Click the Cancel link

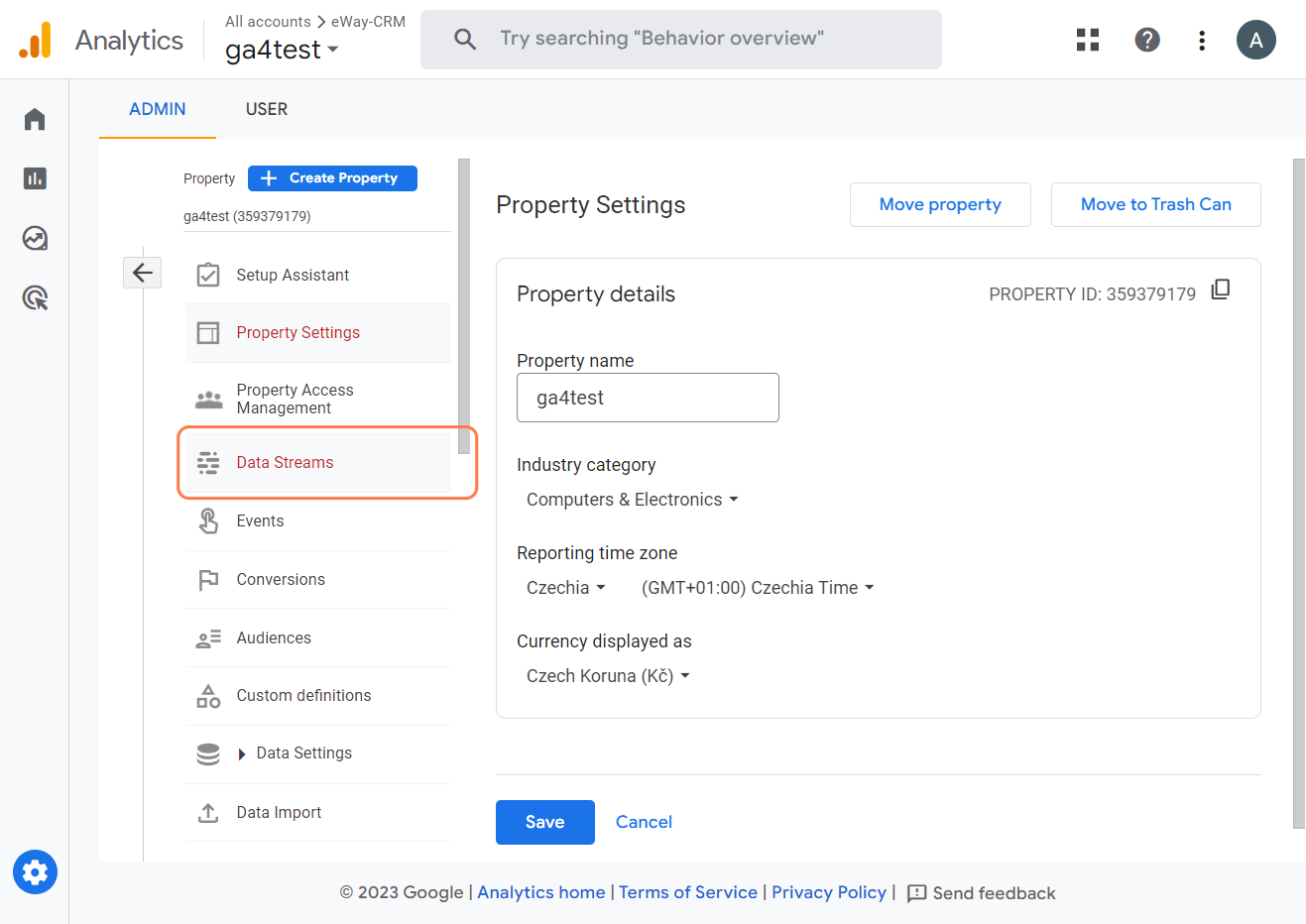(x=644, y=822)
